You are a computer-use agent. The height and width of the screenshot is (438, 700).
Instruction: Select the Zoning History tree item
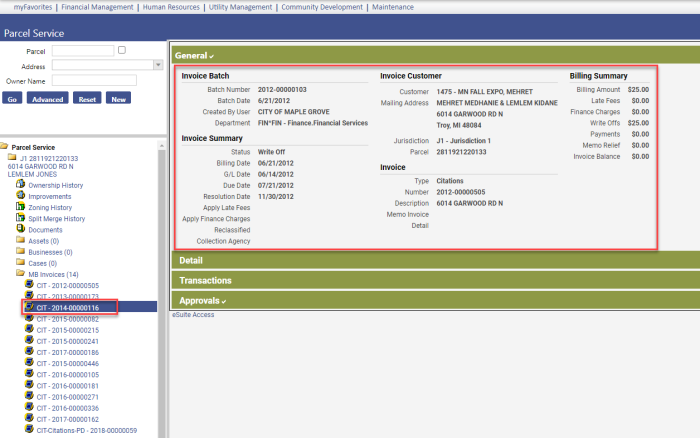tap(50, 208)
